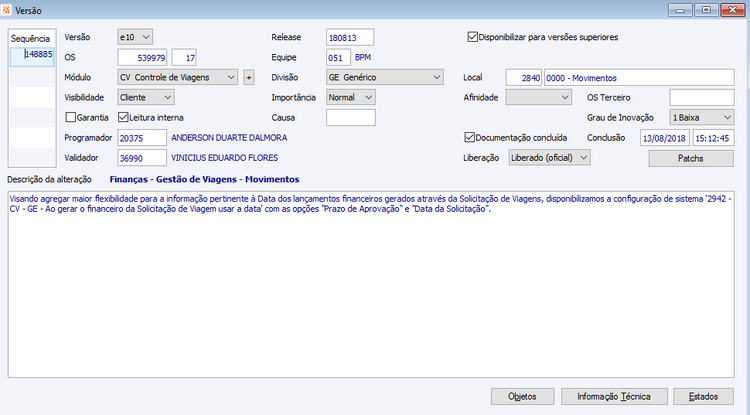Viewport: 750px width, 415px height.
Task: Click the plus button beside Módulo
Action: (249, 77)
